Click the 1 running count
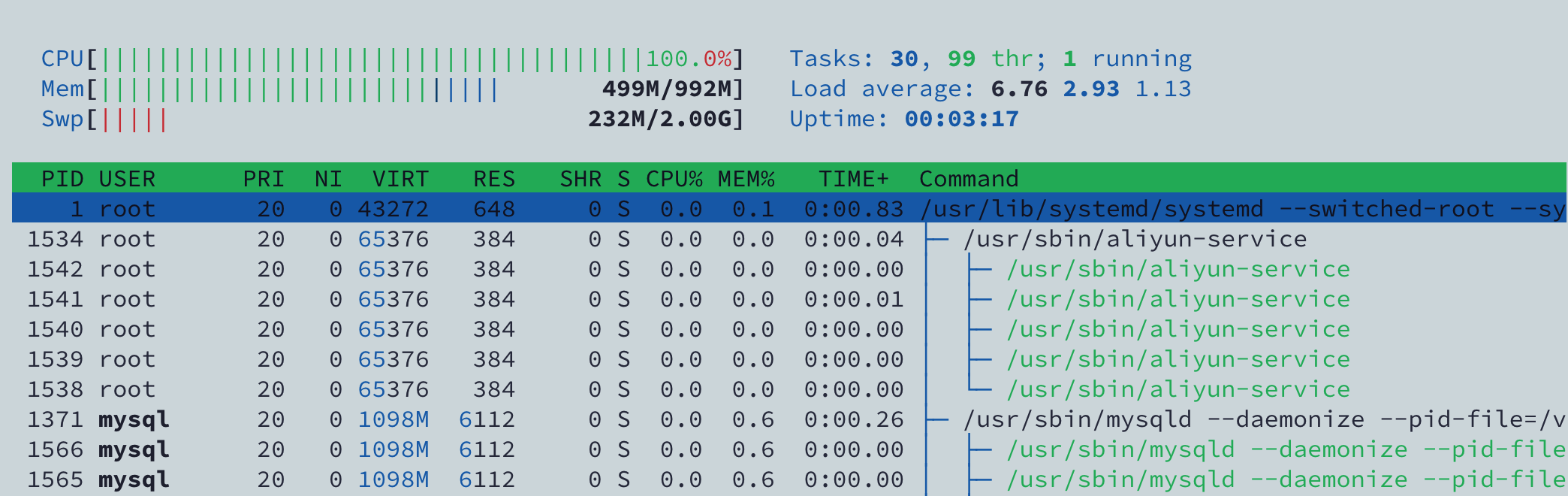The width and height of the screenshot is (1568, 496). 1127,59
